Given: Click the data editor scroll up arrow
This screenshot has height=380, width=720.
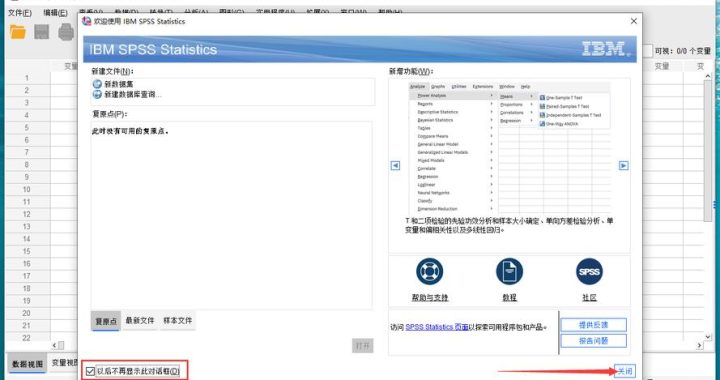Looking at the screenshot, I should pyautogui.click(x=708, y=77).
